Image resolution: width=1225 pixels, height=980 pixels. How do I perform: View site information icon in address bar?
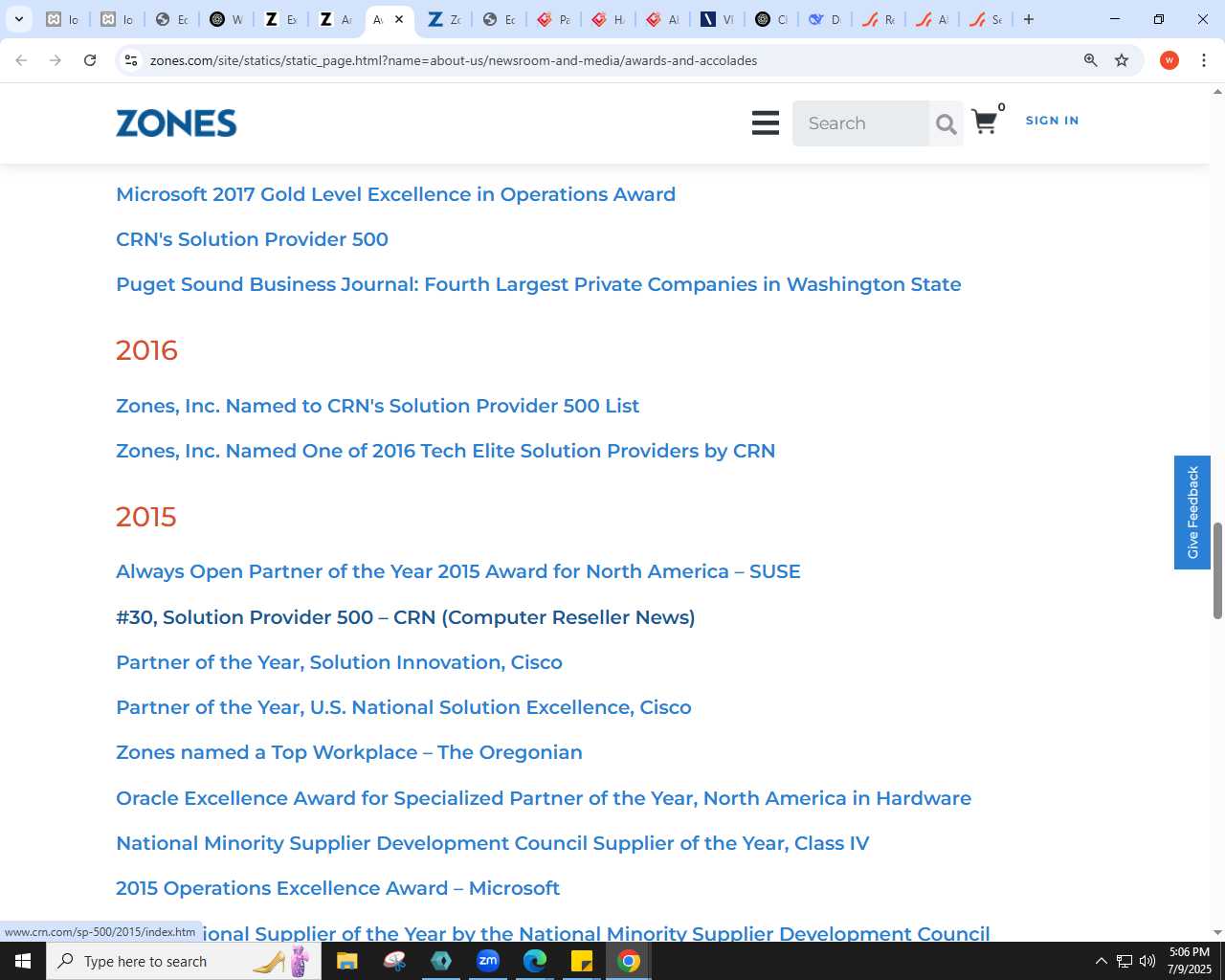point(131,60)
